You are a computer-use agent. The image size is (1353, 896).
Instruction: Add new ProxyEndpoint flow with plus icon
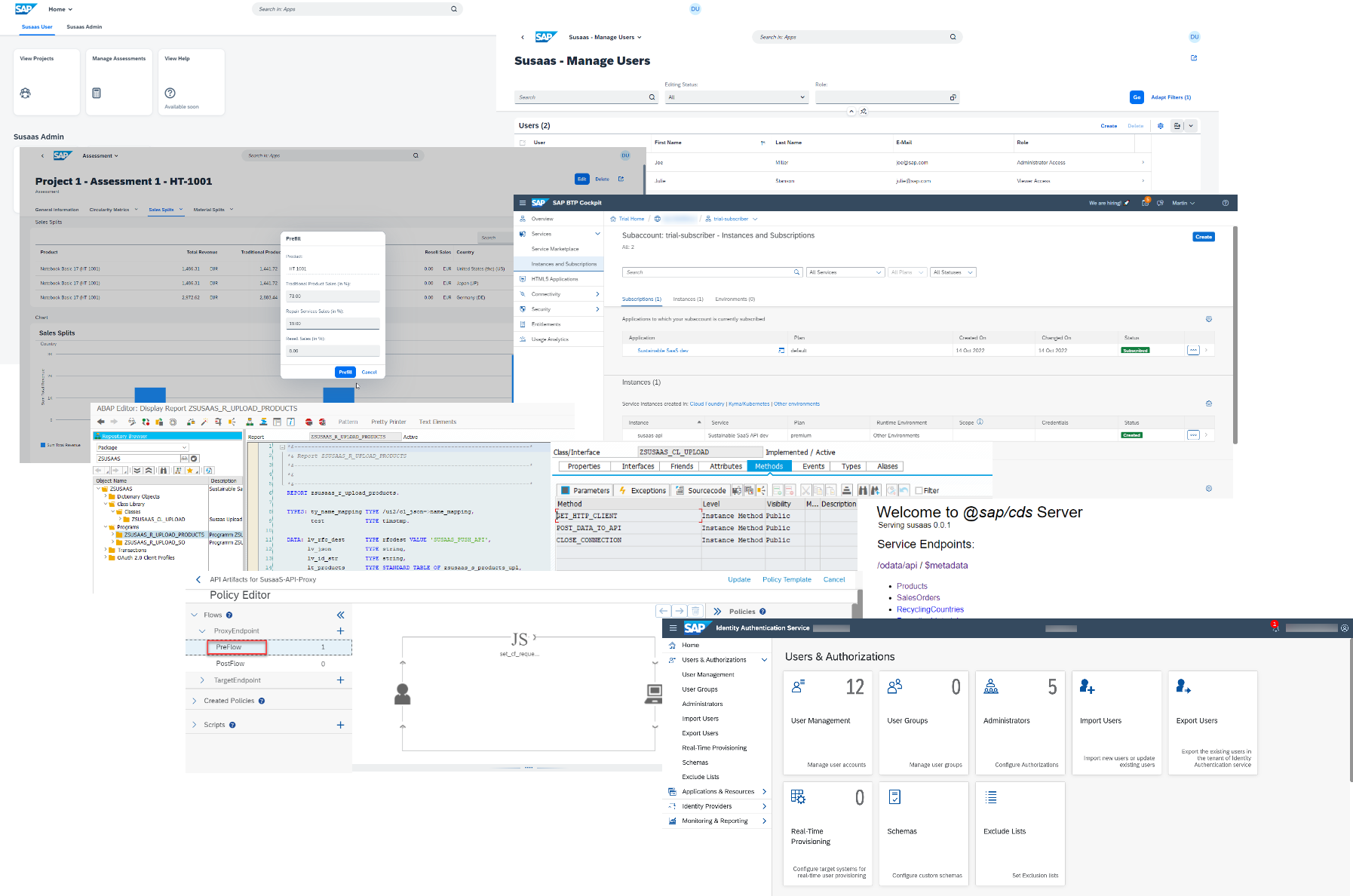(340, 631)
